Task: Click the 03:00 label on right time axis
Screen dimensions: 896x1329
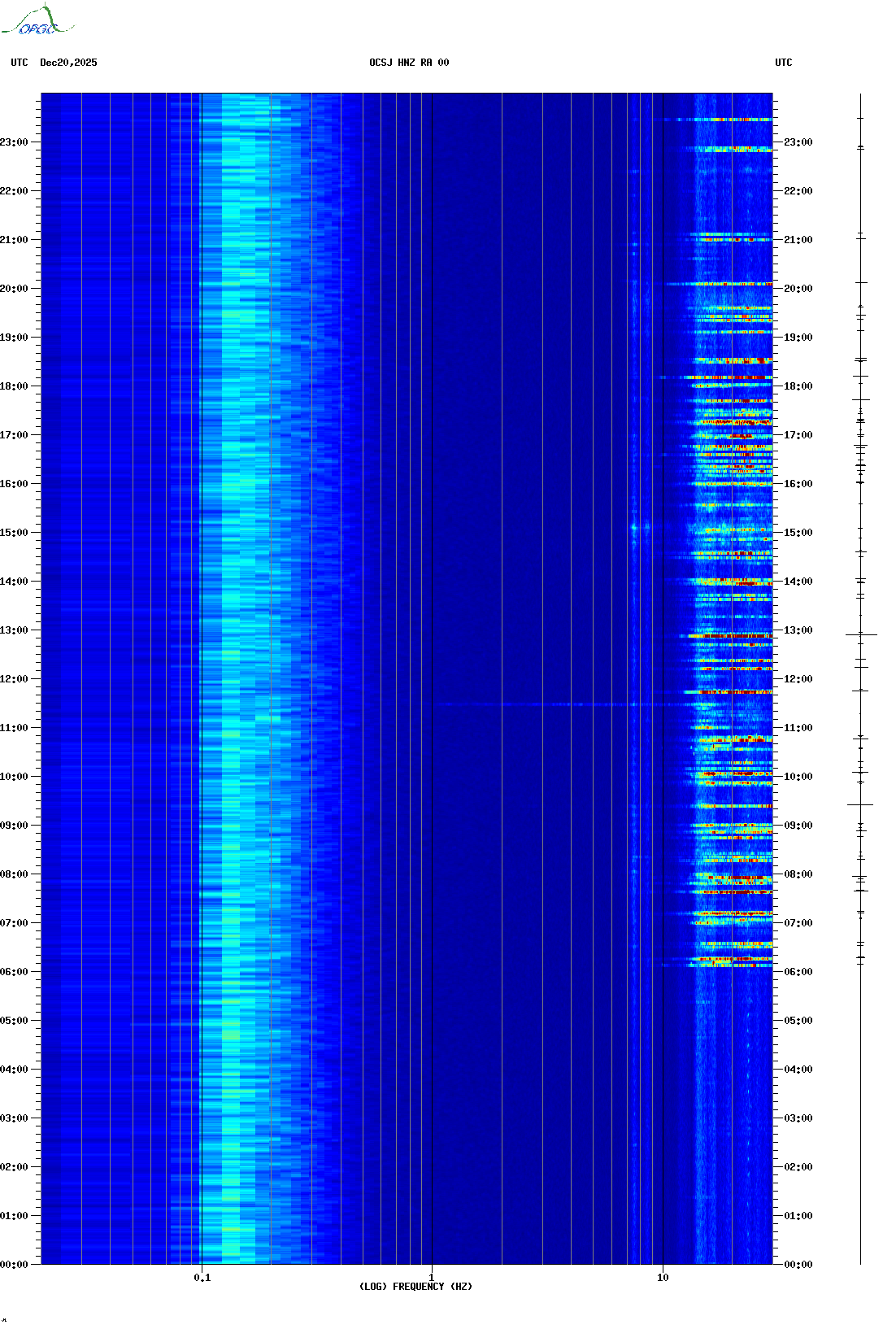Action: [798, 1118]
